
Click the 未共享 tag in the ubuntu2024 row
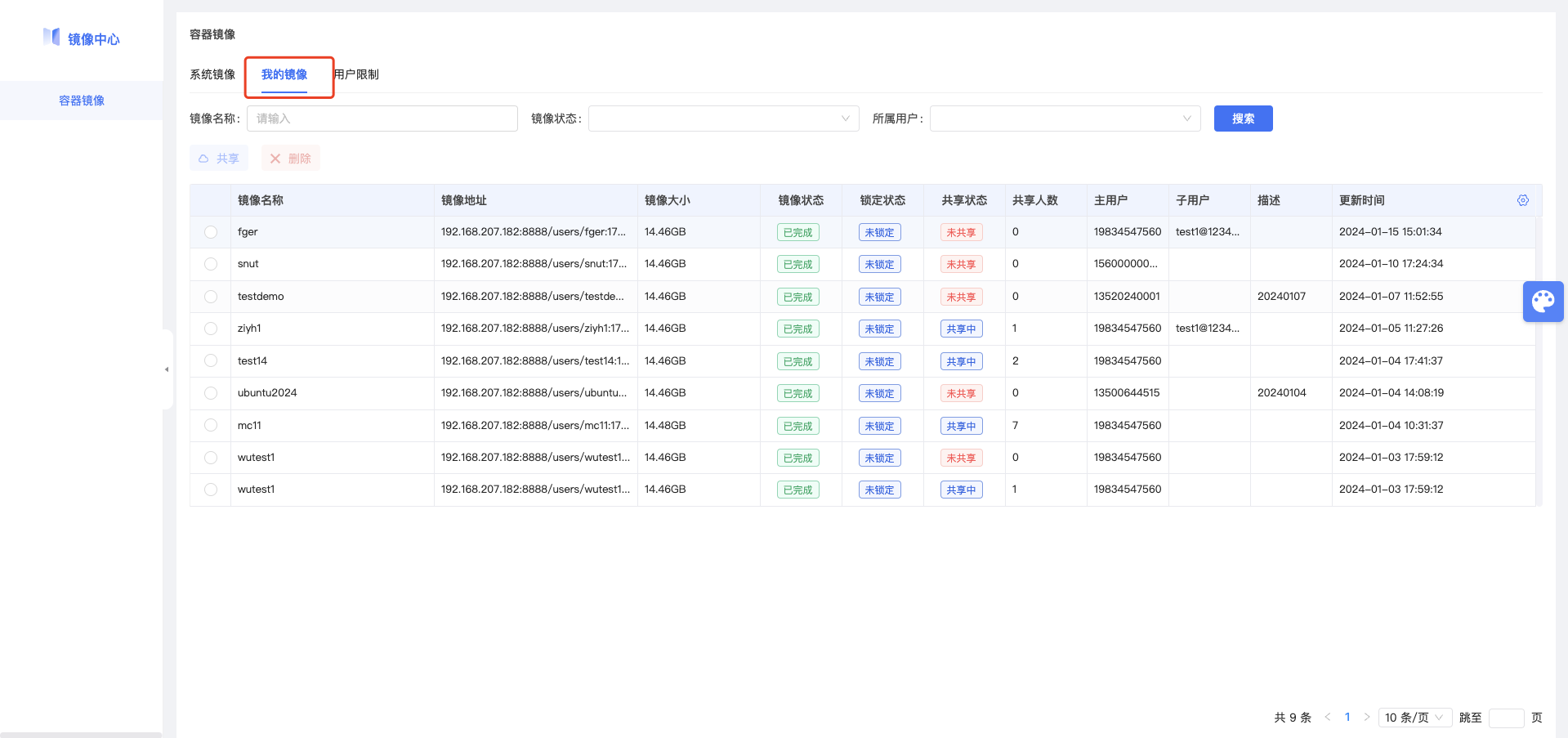coord(962,393)
